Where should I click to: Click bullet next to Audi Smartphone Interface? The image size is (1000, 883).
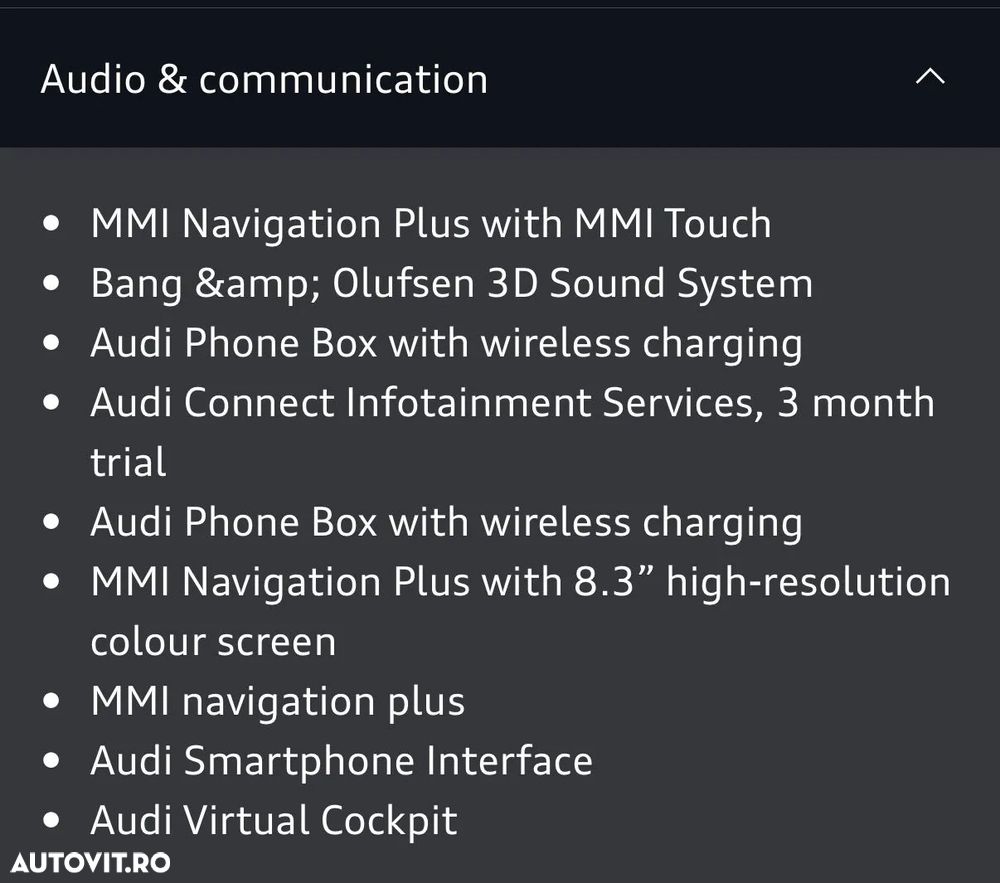click(53, 762)
